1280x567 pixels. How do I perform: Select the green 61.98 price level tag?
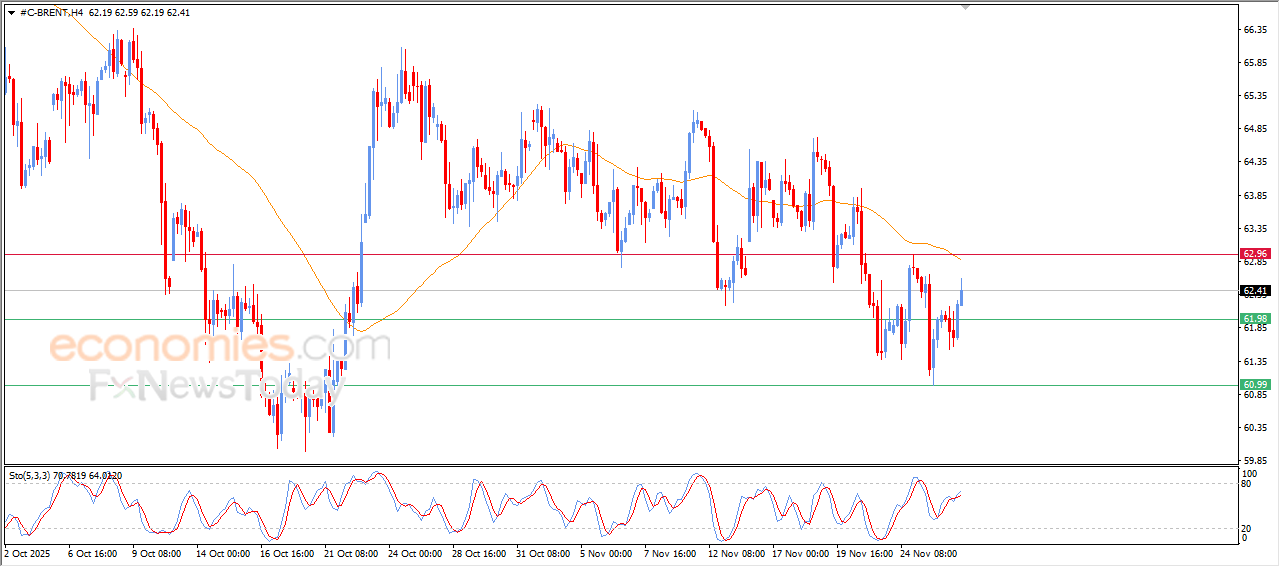coord(1255,319)
